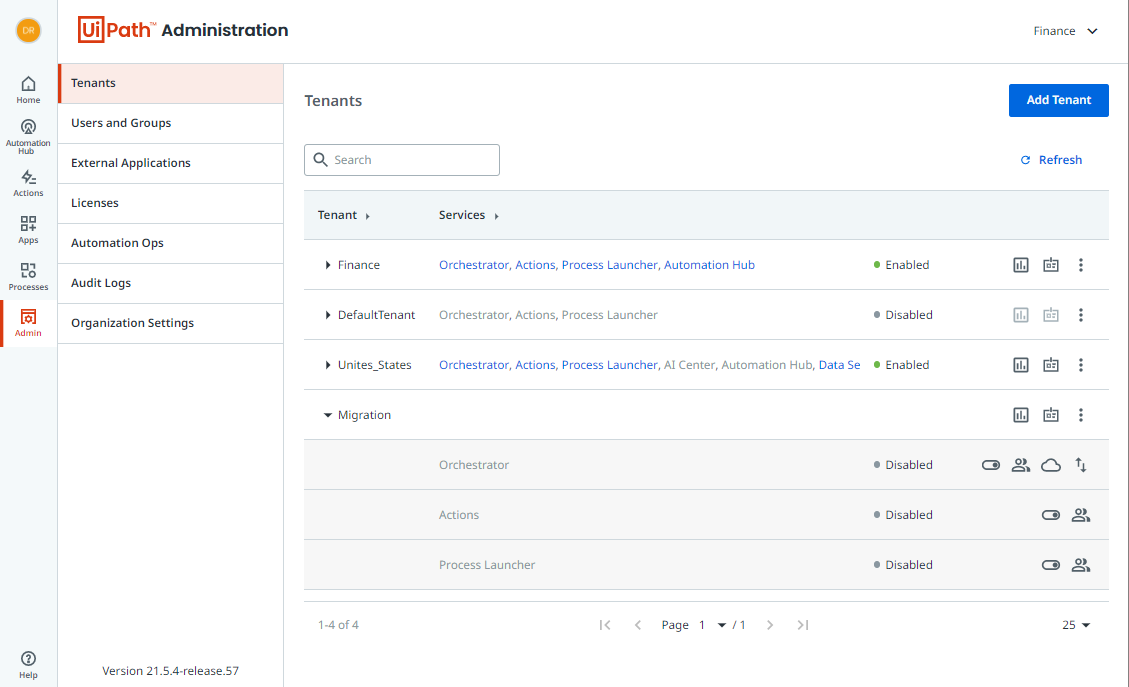Go to Processes in the left rail

(x=28, y=275)
